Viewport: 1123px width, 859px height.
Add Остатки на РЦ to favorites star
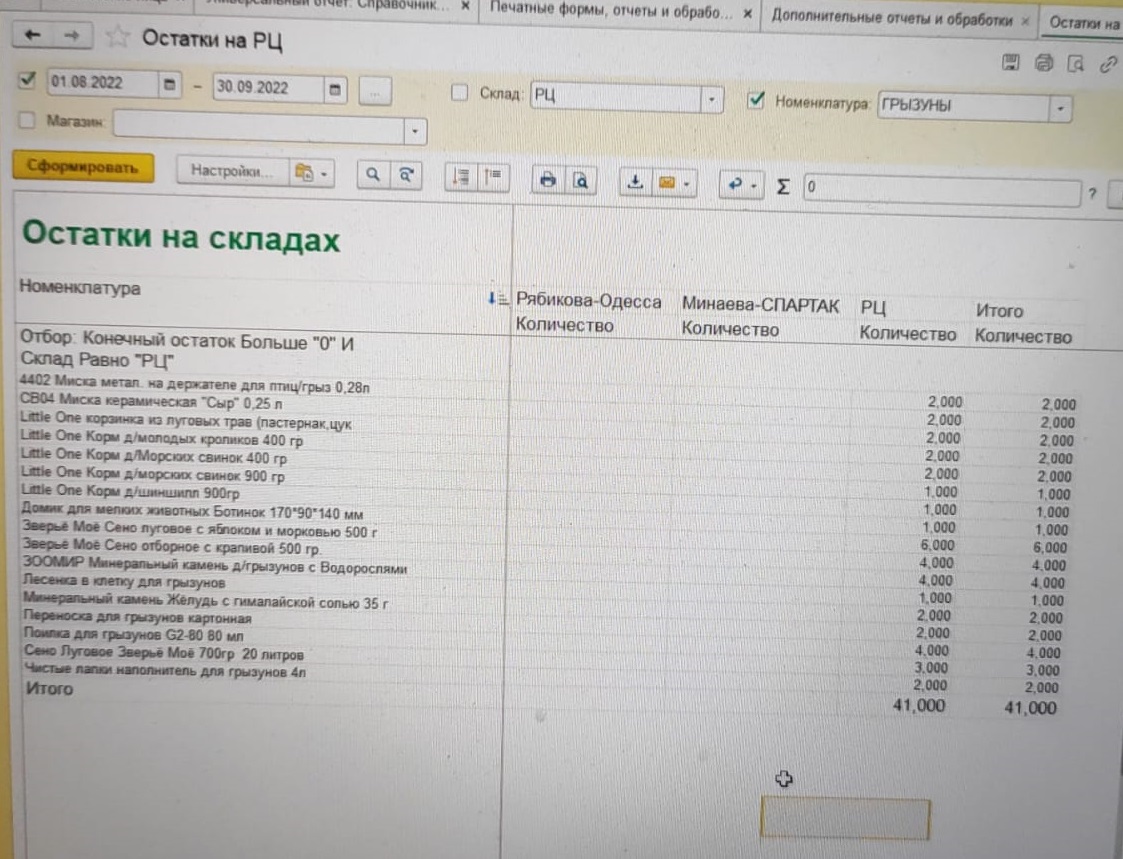117,38
